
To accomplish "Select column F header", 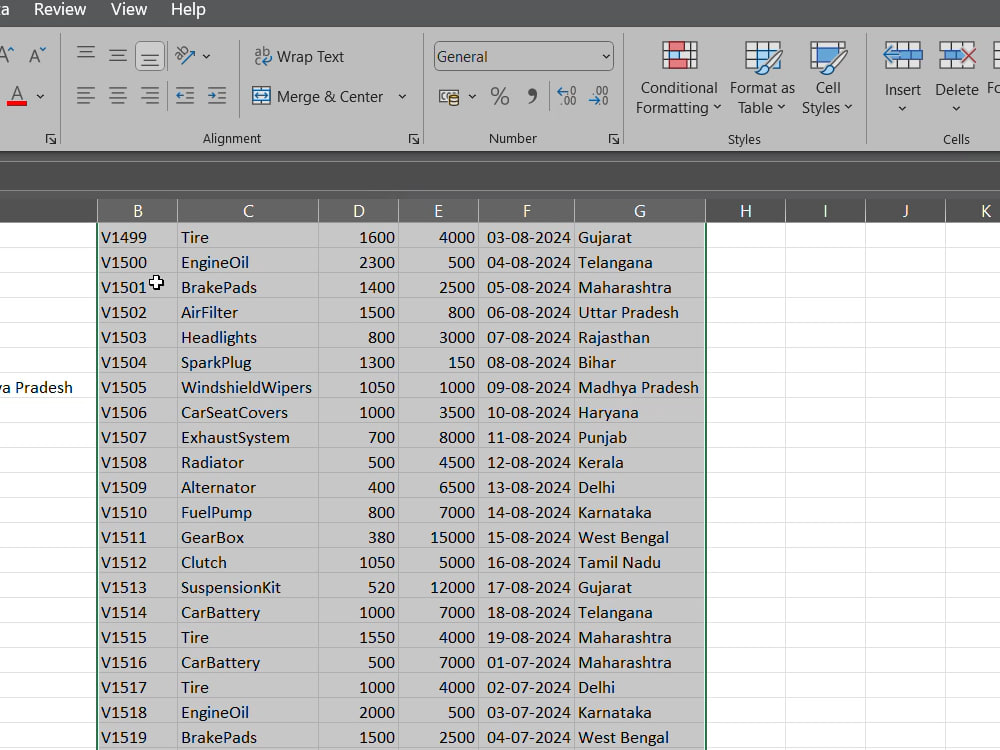I will click(x=526, y=211).
